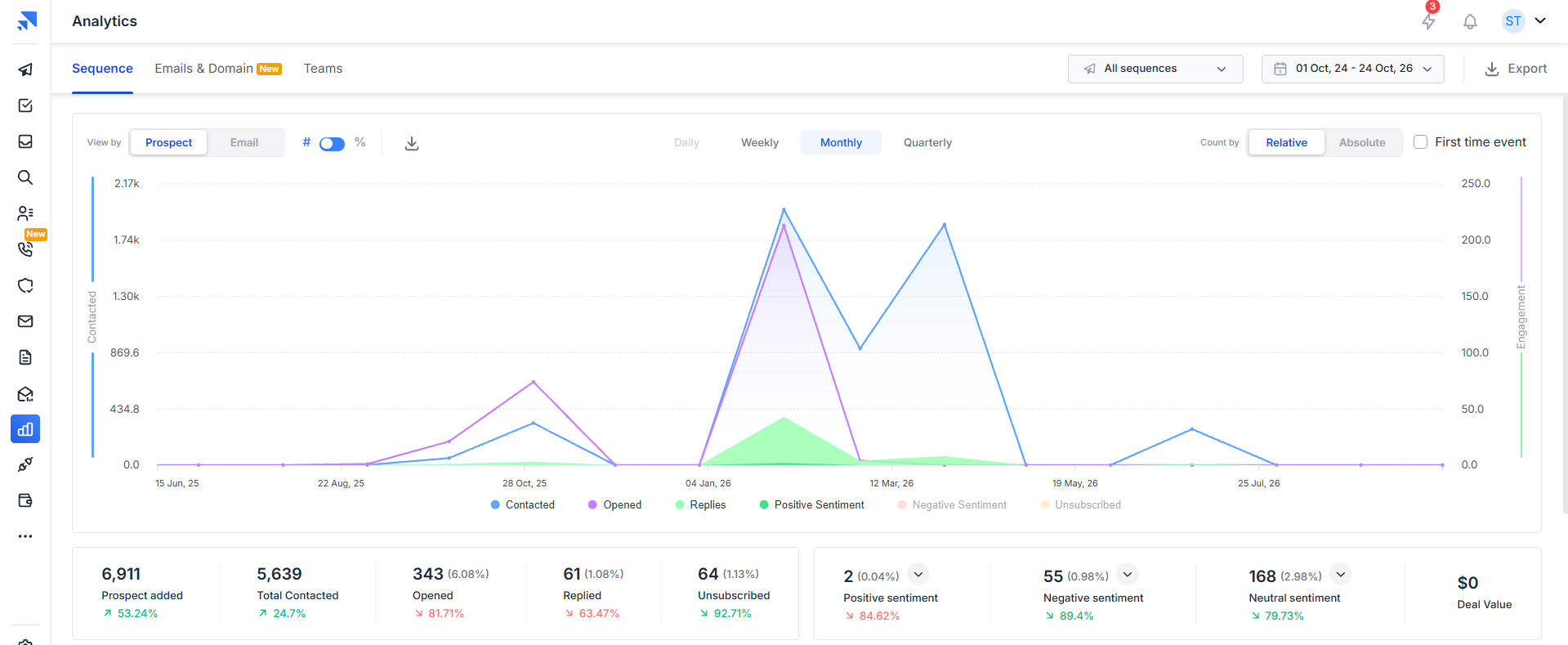Show the Unsubscribed legend series

click(1080, 505)
